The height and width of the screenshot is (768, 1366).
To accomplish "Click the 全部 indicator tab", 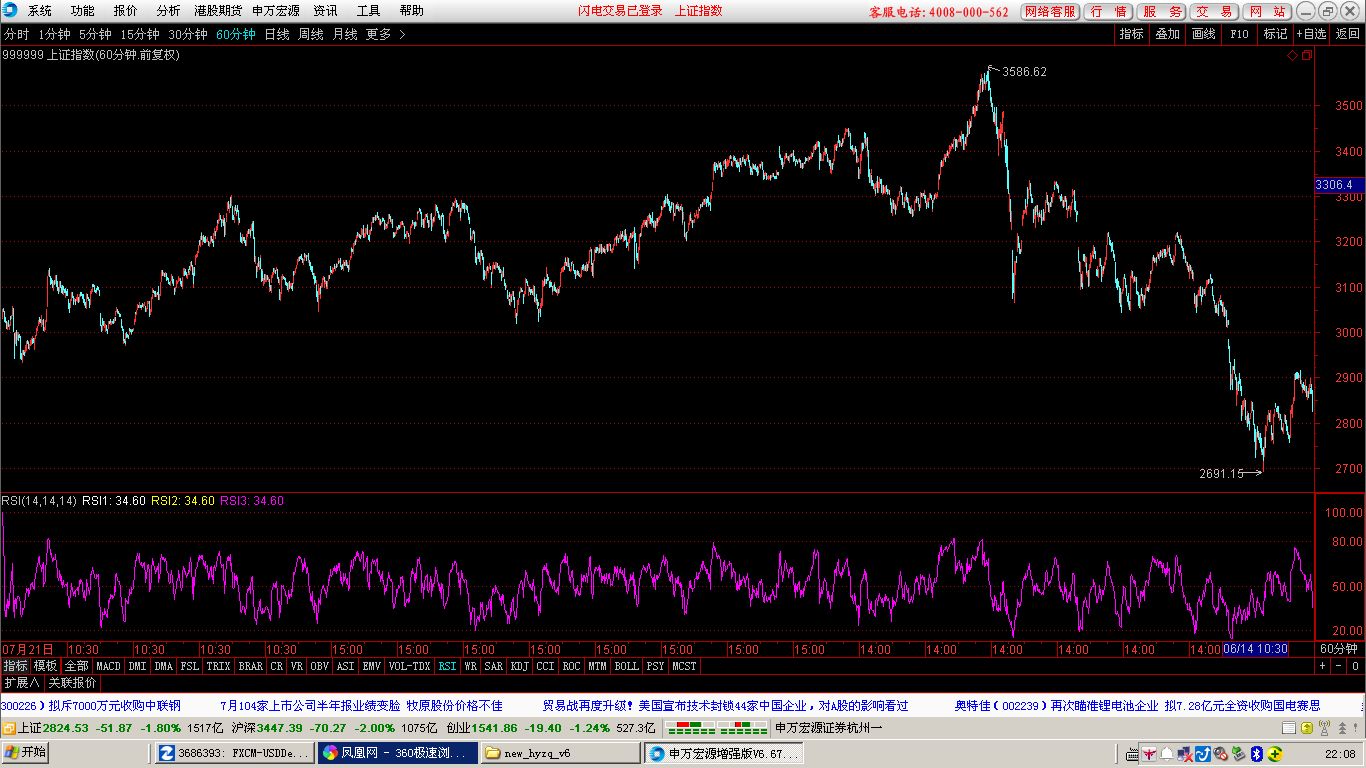I will (77, 665).
